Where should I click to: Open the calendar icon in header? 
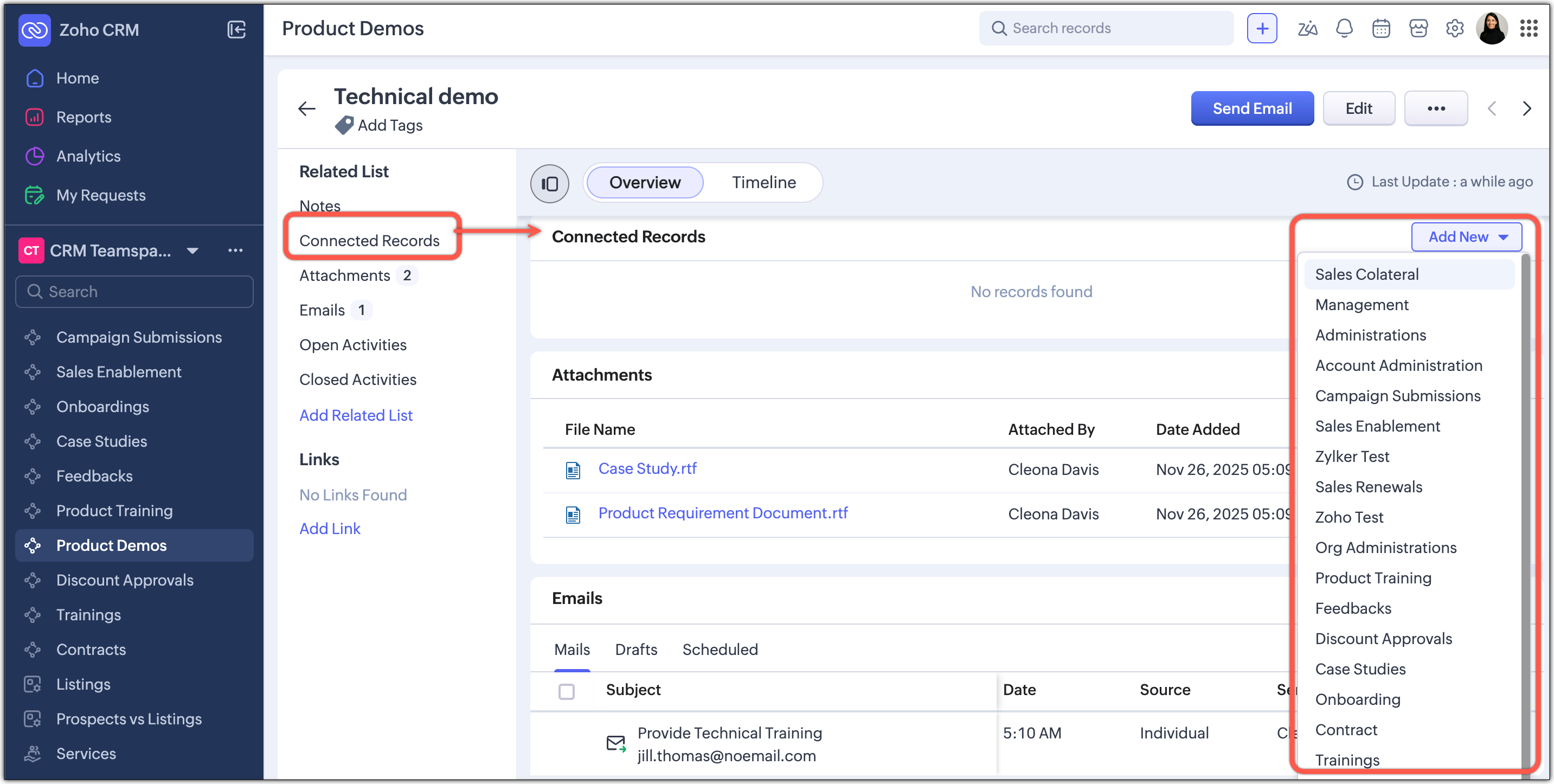1381,28
